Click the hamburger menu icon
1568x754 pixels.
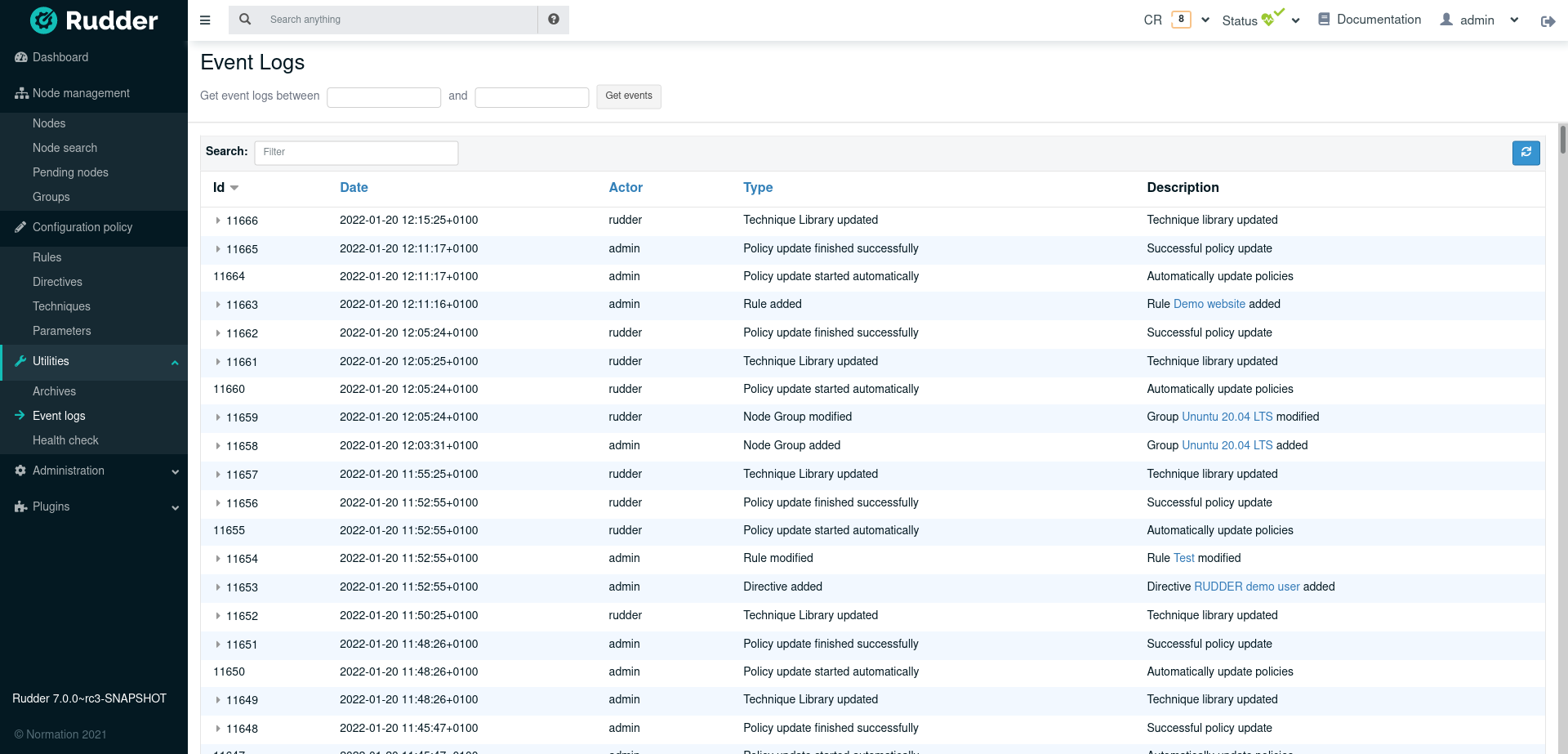point(205,20)
